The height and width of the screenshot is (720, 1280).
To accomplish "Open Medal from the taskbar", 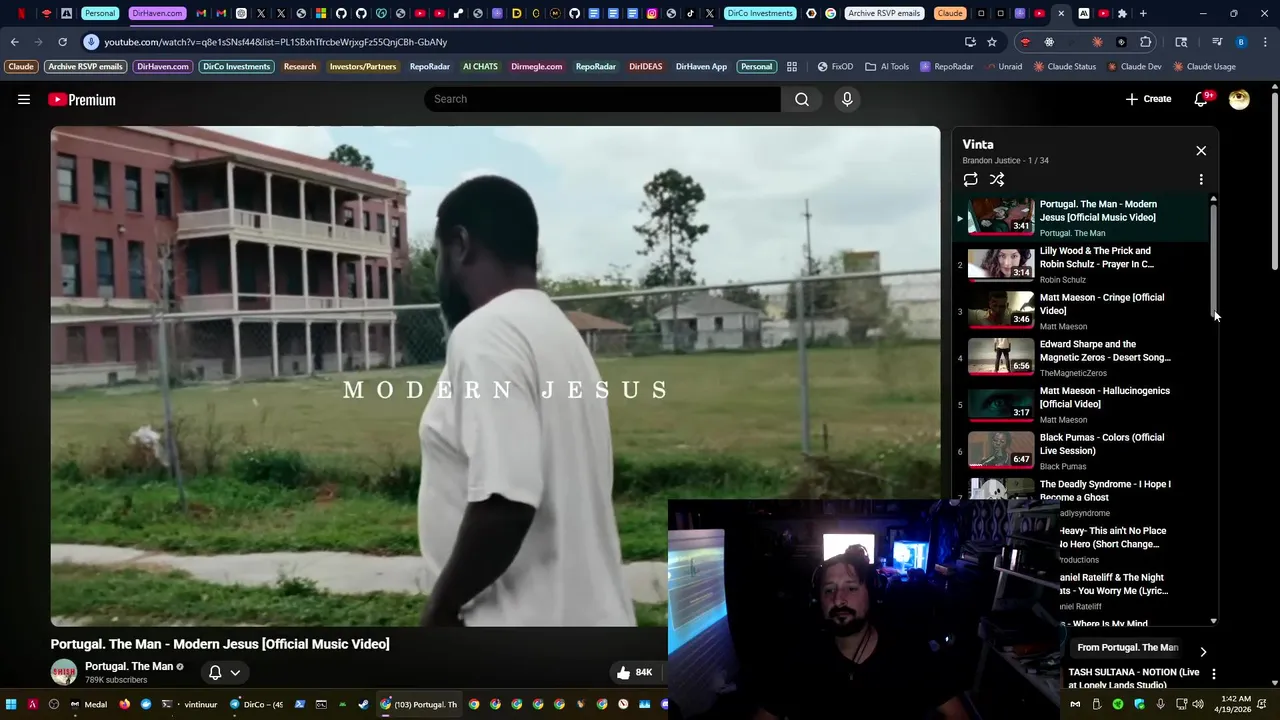I will coord(88,704).
